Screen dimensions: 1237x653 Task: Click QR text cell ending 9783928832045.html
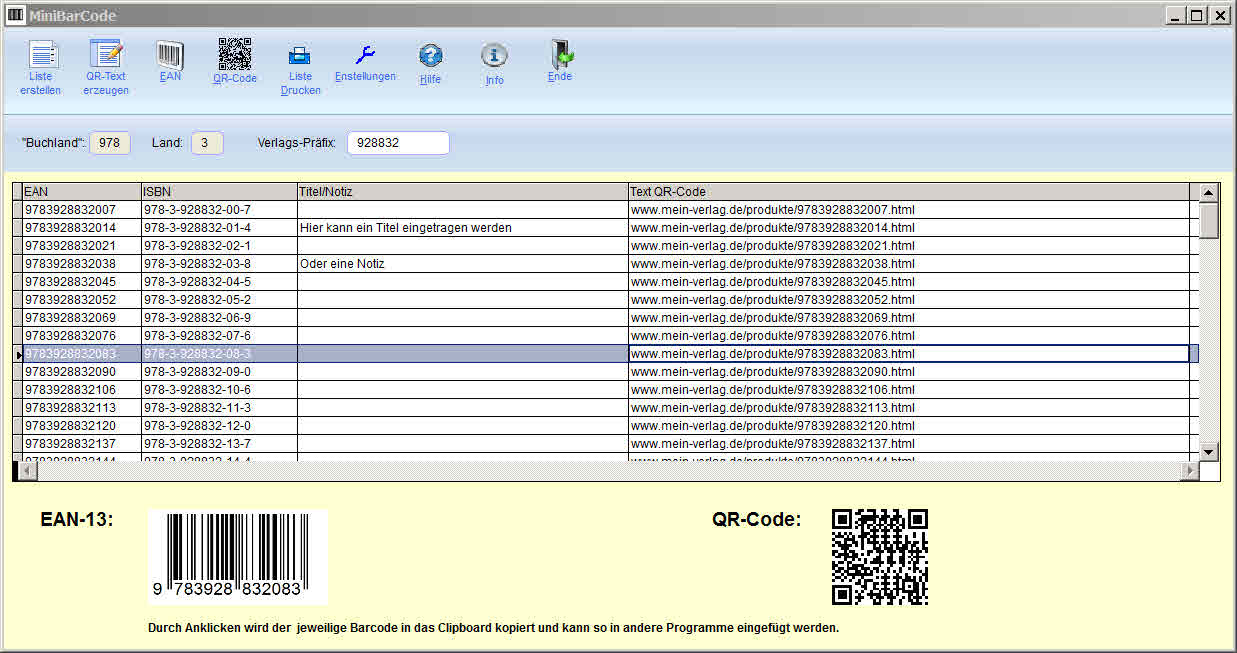coord(909,282)
